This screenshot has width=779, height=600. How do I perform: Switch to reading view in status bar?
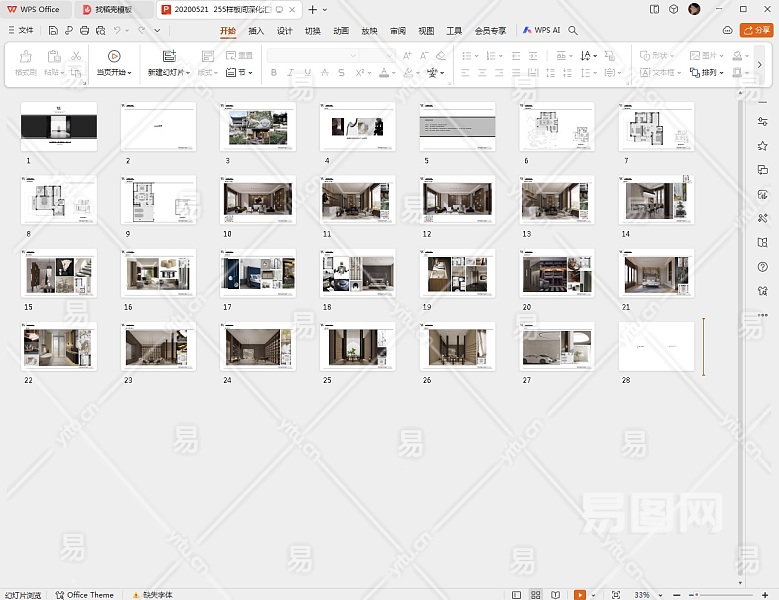pos(555,594)
